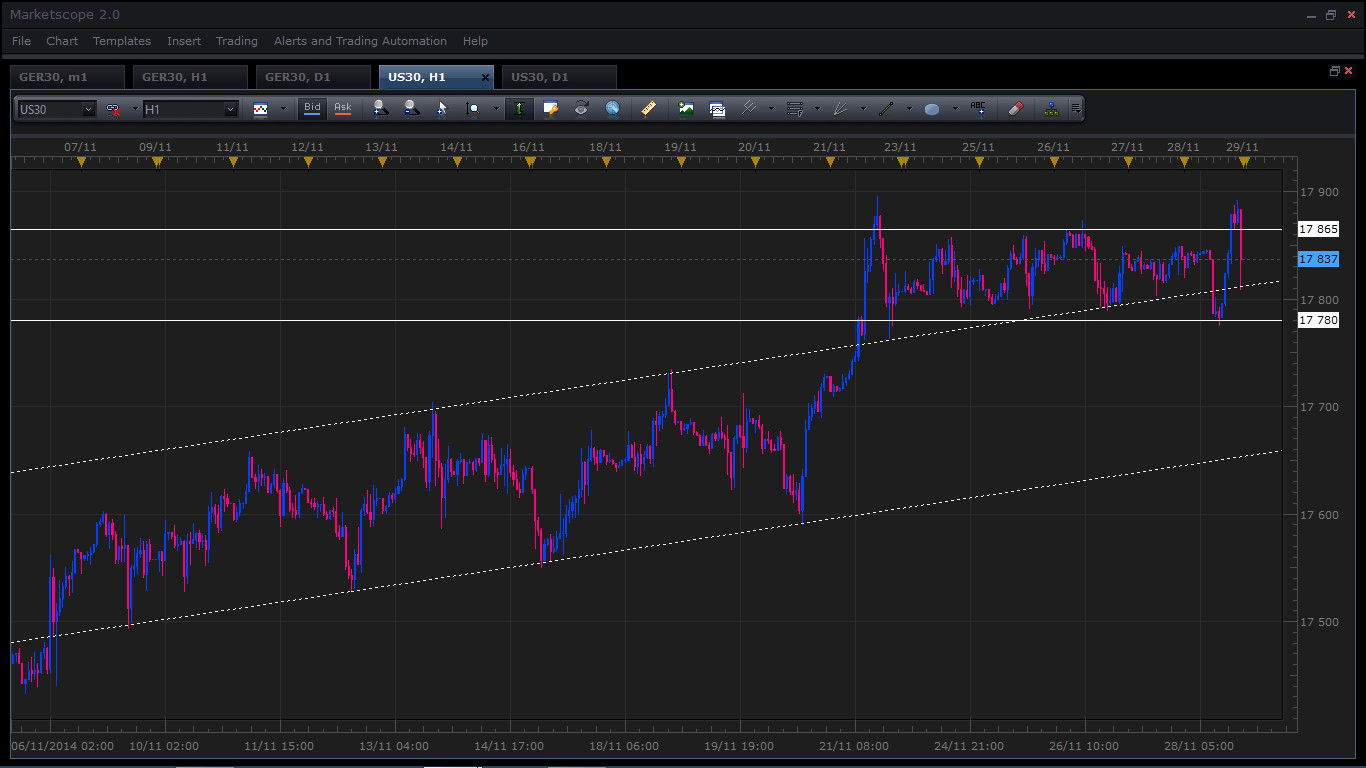Screen dimensions: 1366x768
Task: Open the US30 symbol dropdown
Action: [88, 109]
